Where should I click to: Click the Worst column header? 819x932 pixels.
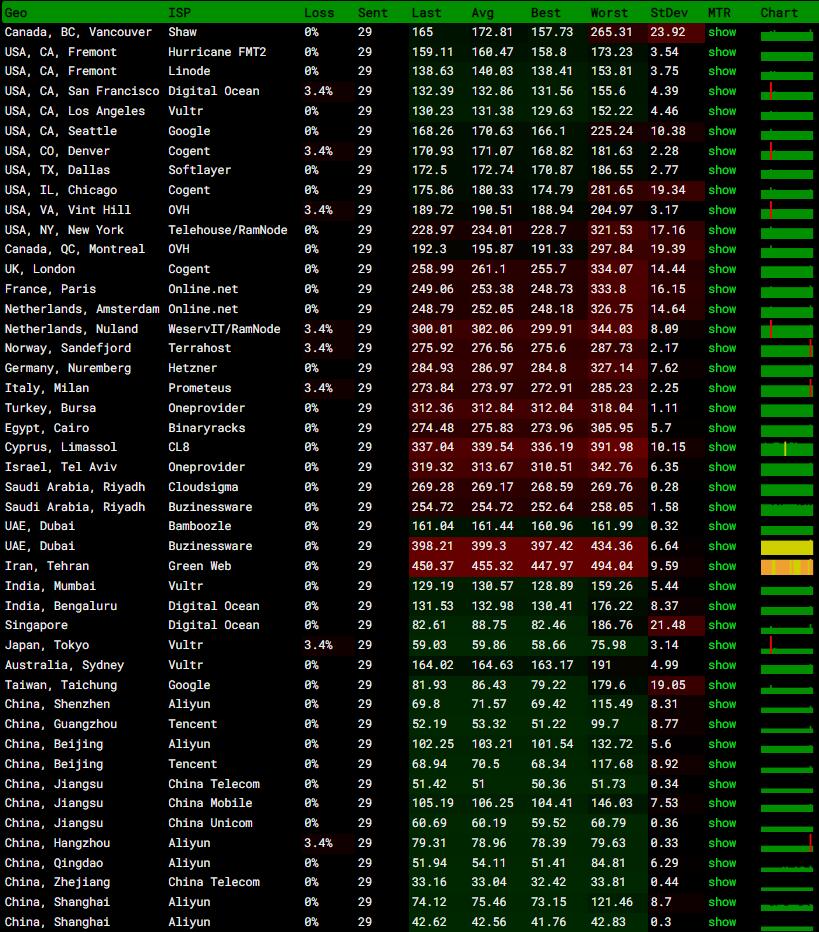pyautogui.click(x=609, y=12)
